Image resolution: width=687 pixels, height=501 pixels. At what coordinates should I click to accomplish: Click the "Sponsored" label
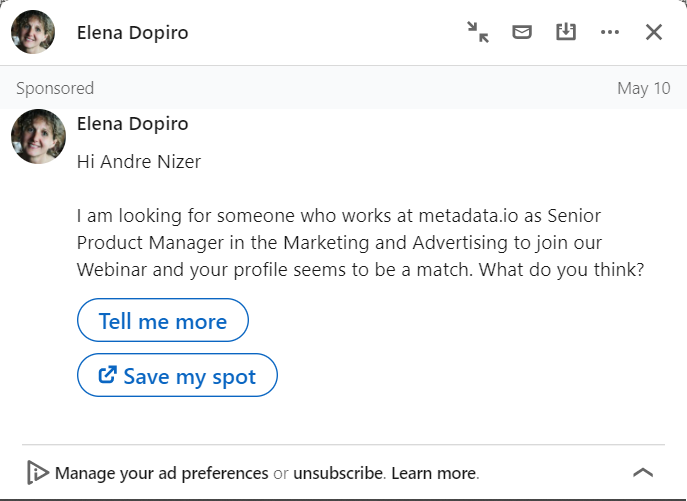(55, 88)
